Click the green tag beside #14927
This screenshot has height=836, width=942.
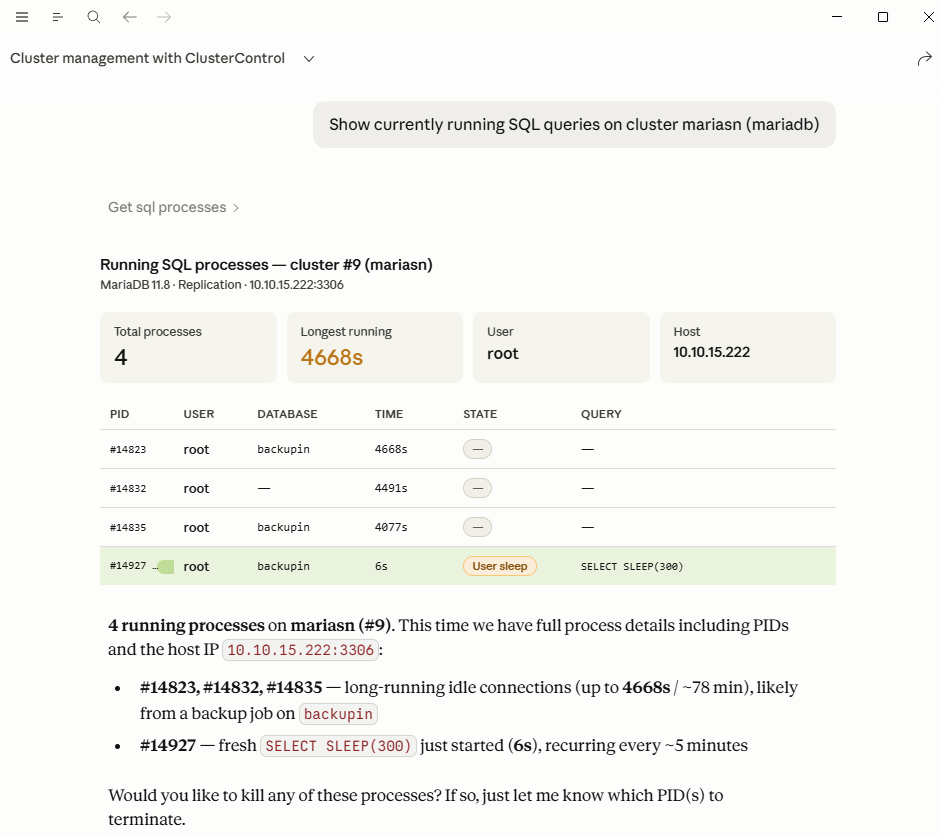[166, 566]
